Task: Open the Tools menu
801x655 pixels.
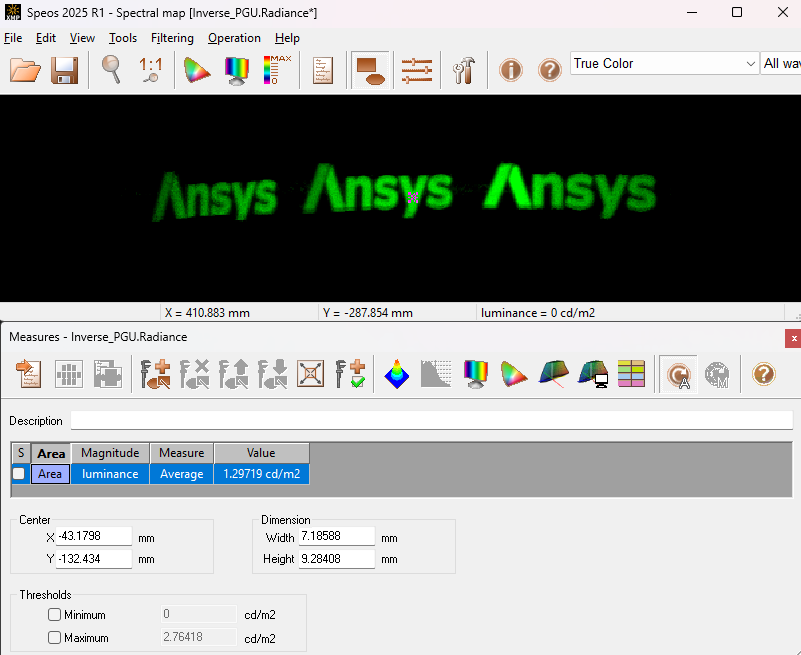Action: (x=123, y=38)
